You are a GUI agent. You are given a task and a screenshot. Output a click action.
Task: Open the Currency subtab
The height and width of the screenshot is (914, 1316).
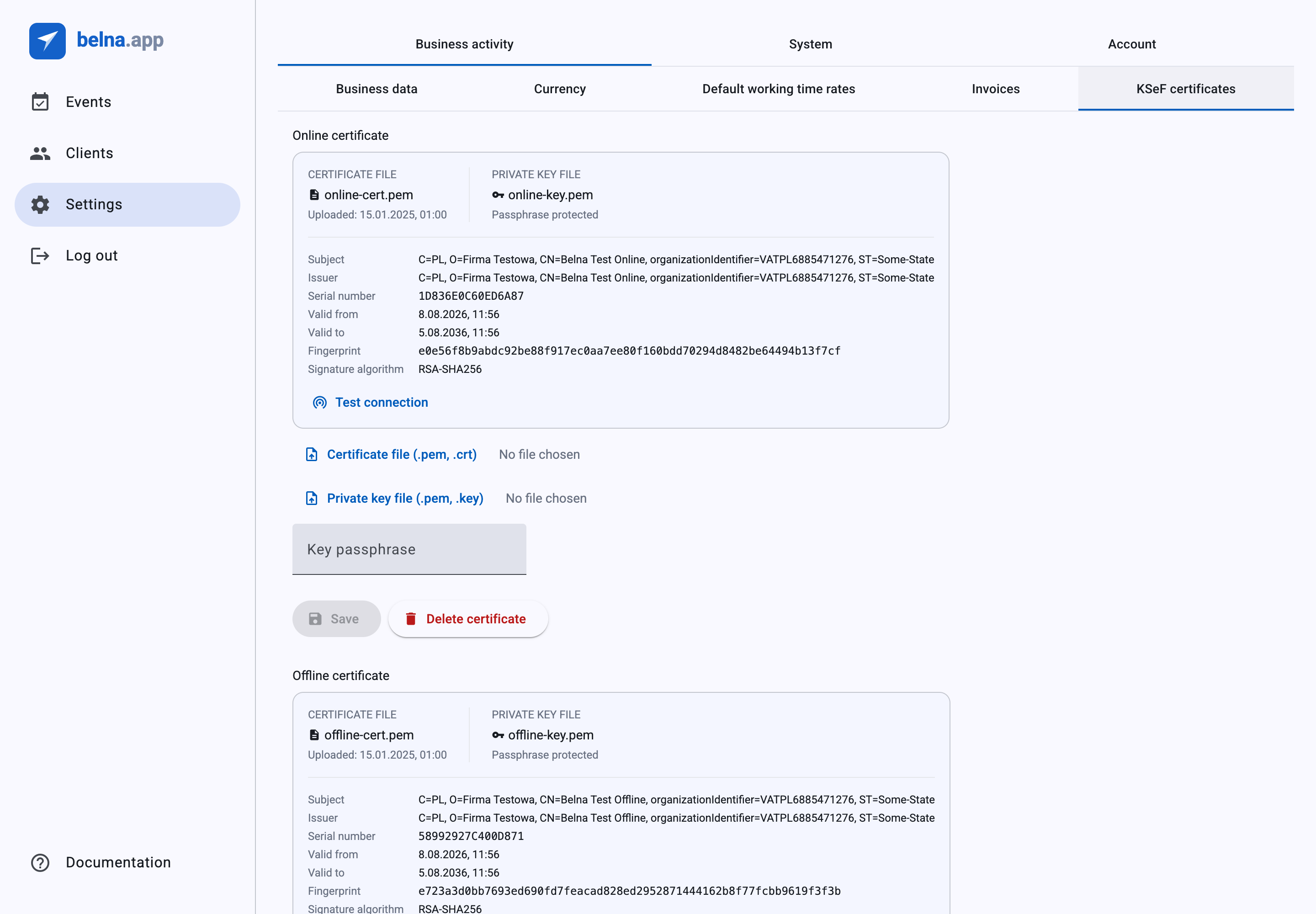559,89
